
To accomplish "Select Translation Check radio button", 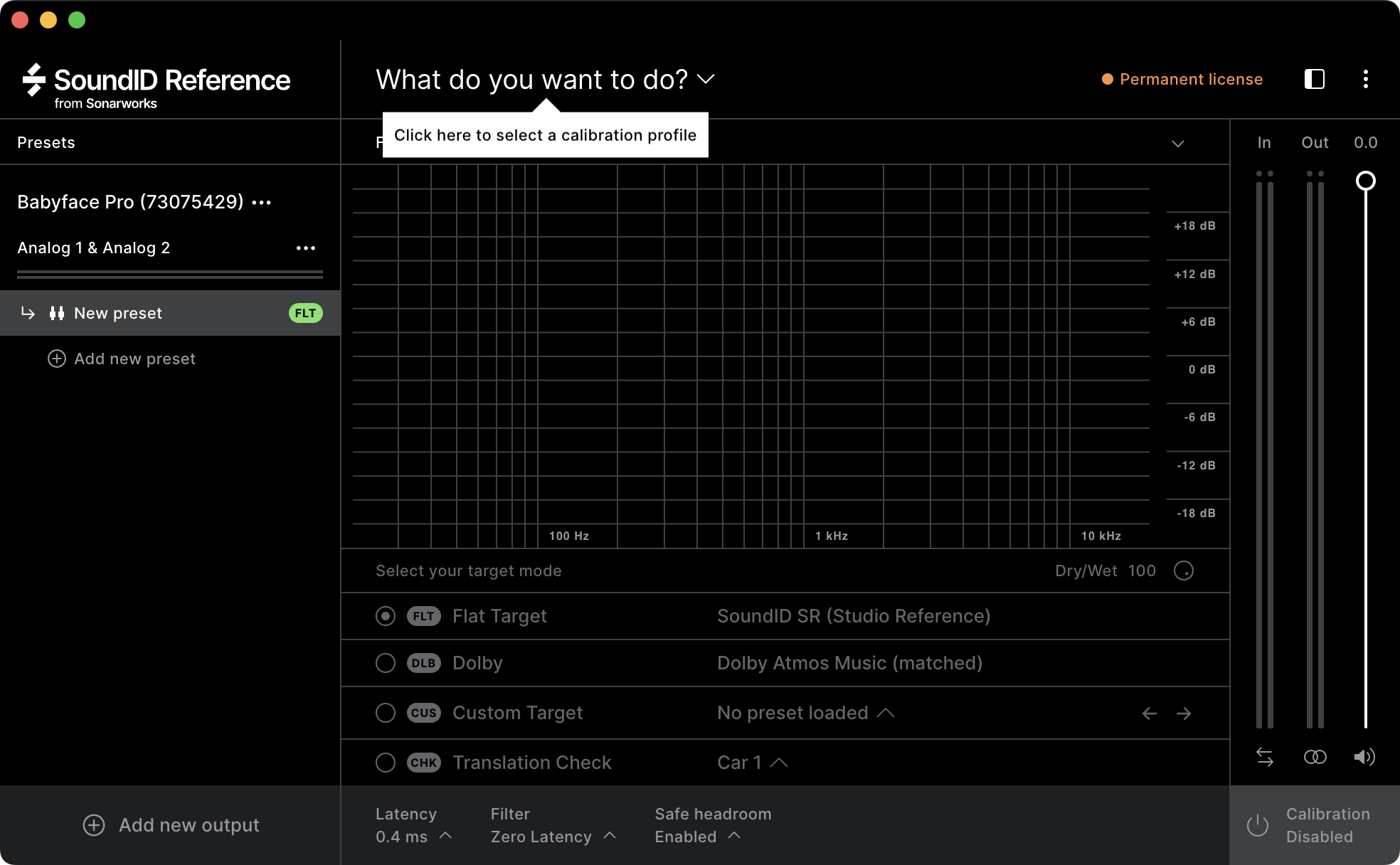I will click(386, 763).
